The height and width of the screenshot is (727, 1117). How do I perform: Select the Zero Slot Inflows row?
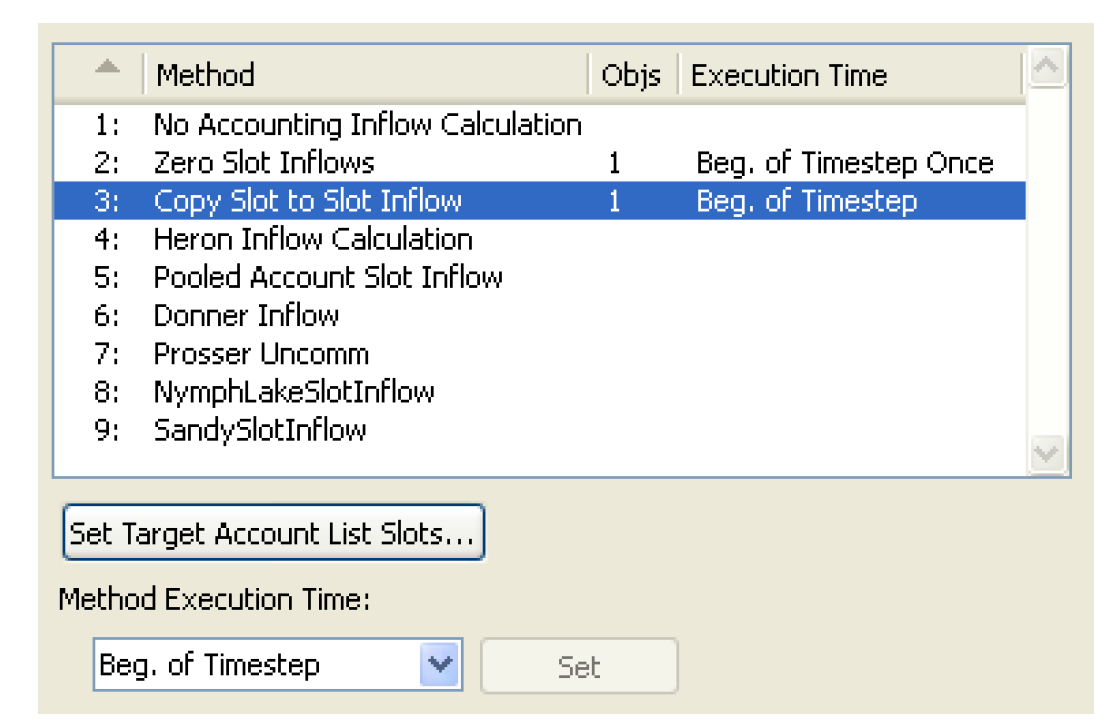(x=264, y=163)
